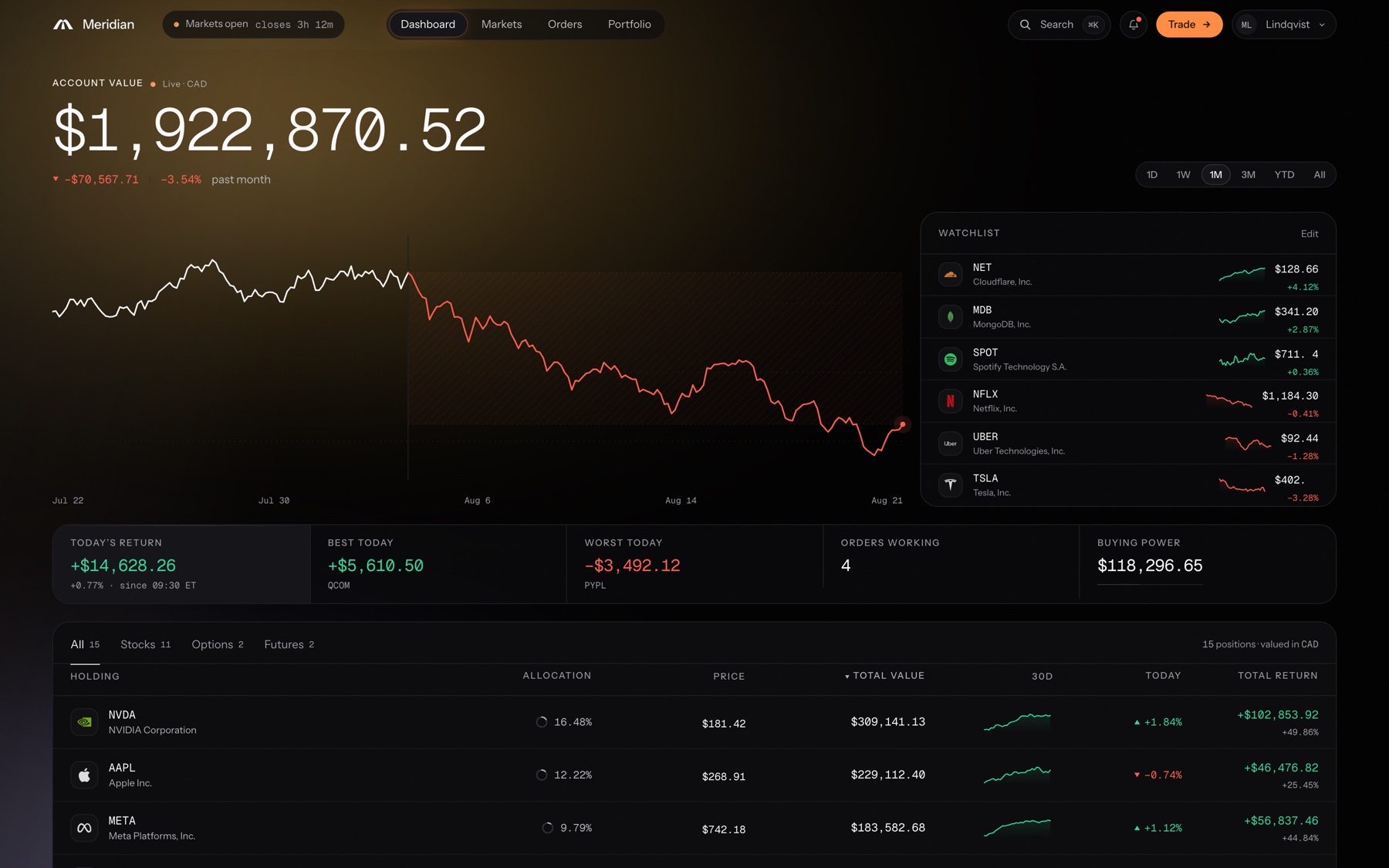Select the 1W time range
This screenshot has width=1389, height=868.
(1183, 175)
